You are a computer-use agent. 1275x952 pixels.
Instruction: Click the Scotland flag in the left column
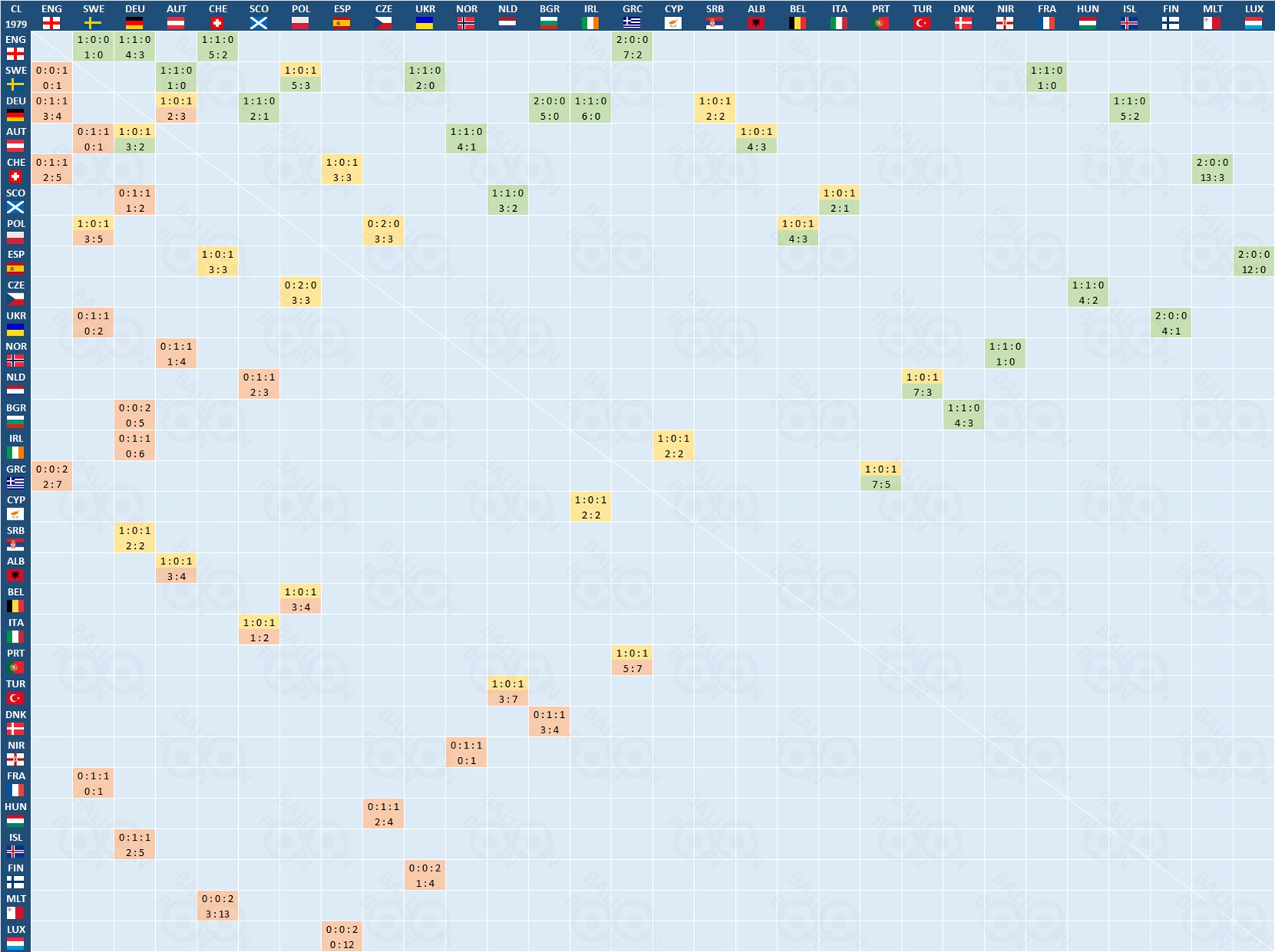(15, 207)
